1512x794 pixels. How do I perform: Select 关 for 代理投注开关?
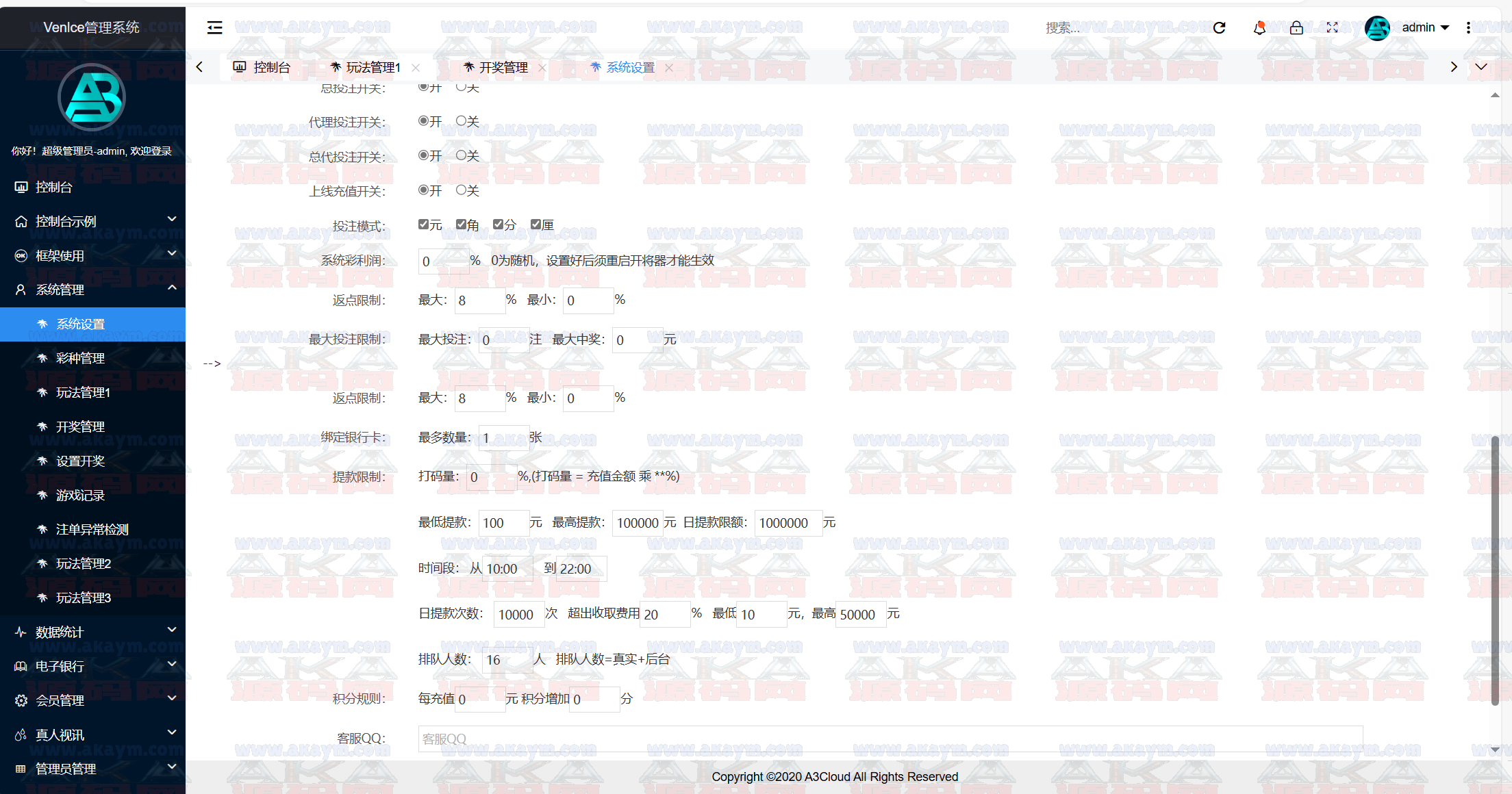pos(461,120)
